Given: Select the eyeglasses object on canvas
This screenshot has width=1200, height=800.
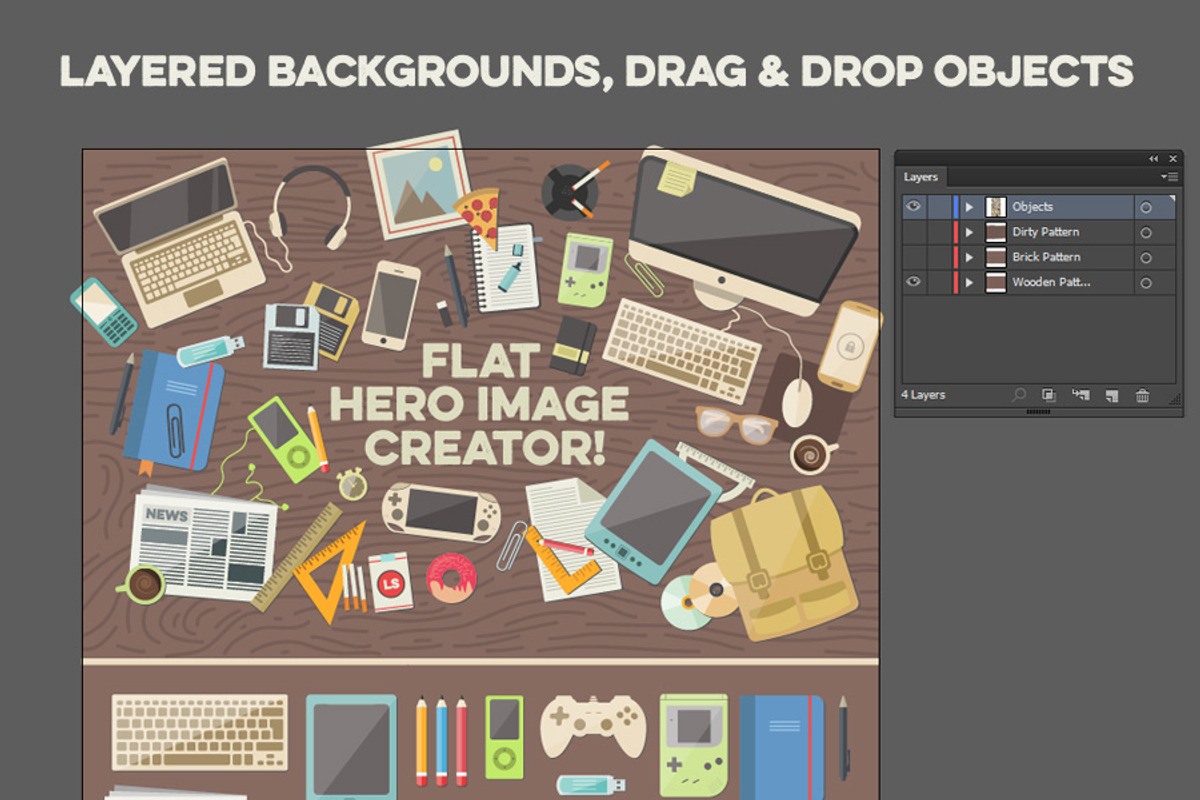Looking at the screenshot, I should click(x=736, y=423).
